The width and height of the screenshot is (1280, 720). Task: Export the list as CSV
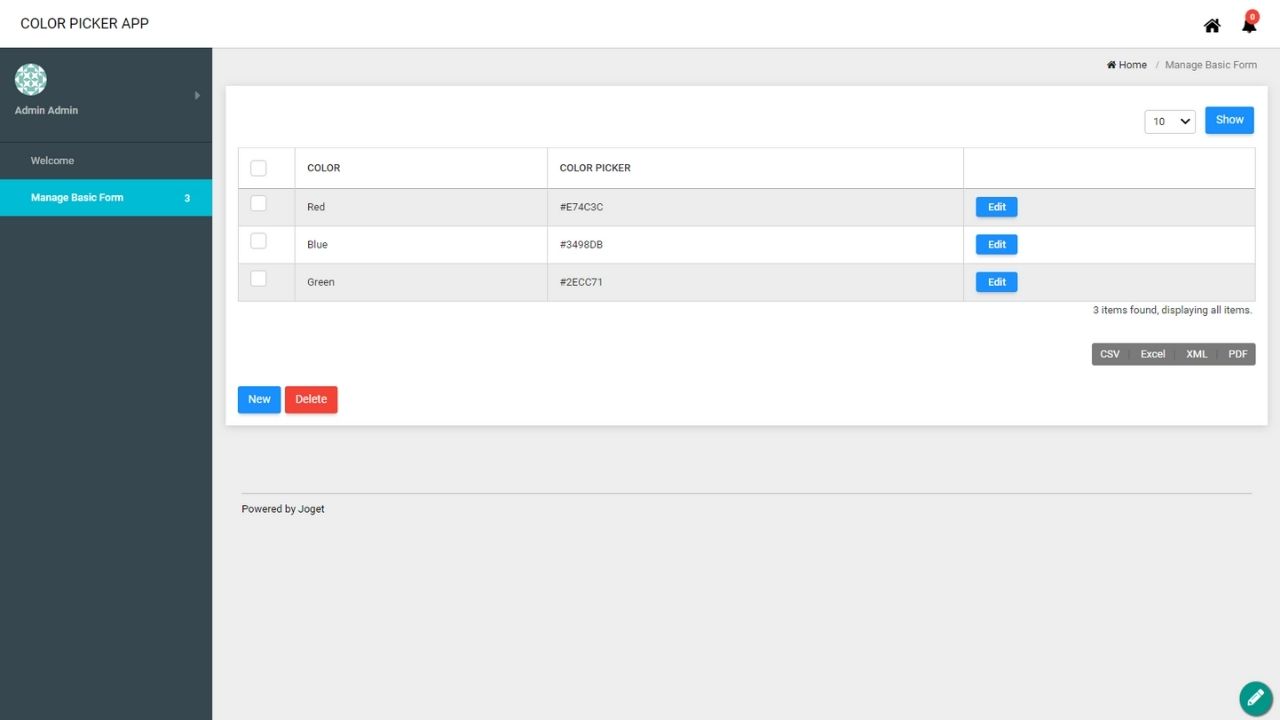pyautogui.click(x=1109, y=354)
